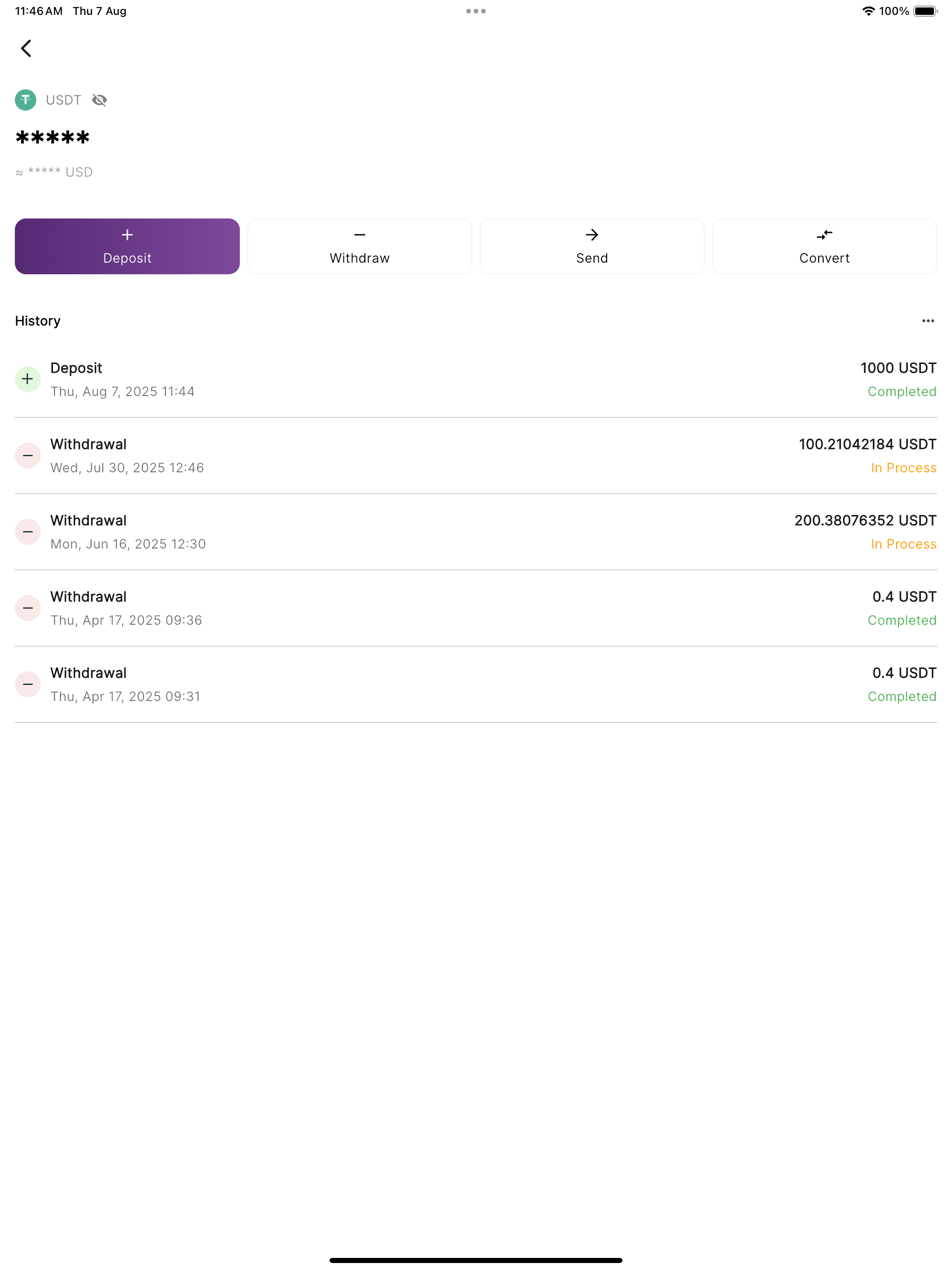Tap minus icon of Jul 30 withdrawal

[27, 455]
